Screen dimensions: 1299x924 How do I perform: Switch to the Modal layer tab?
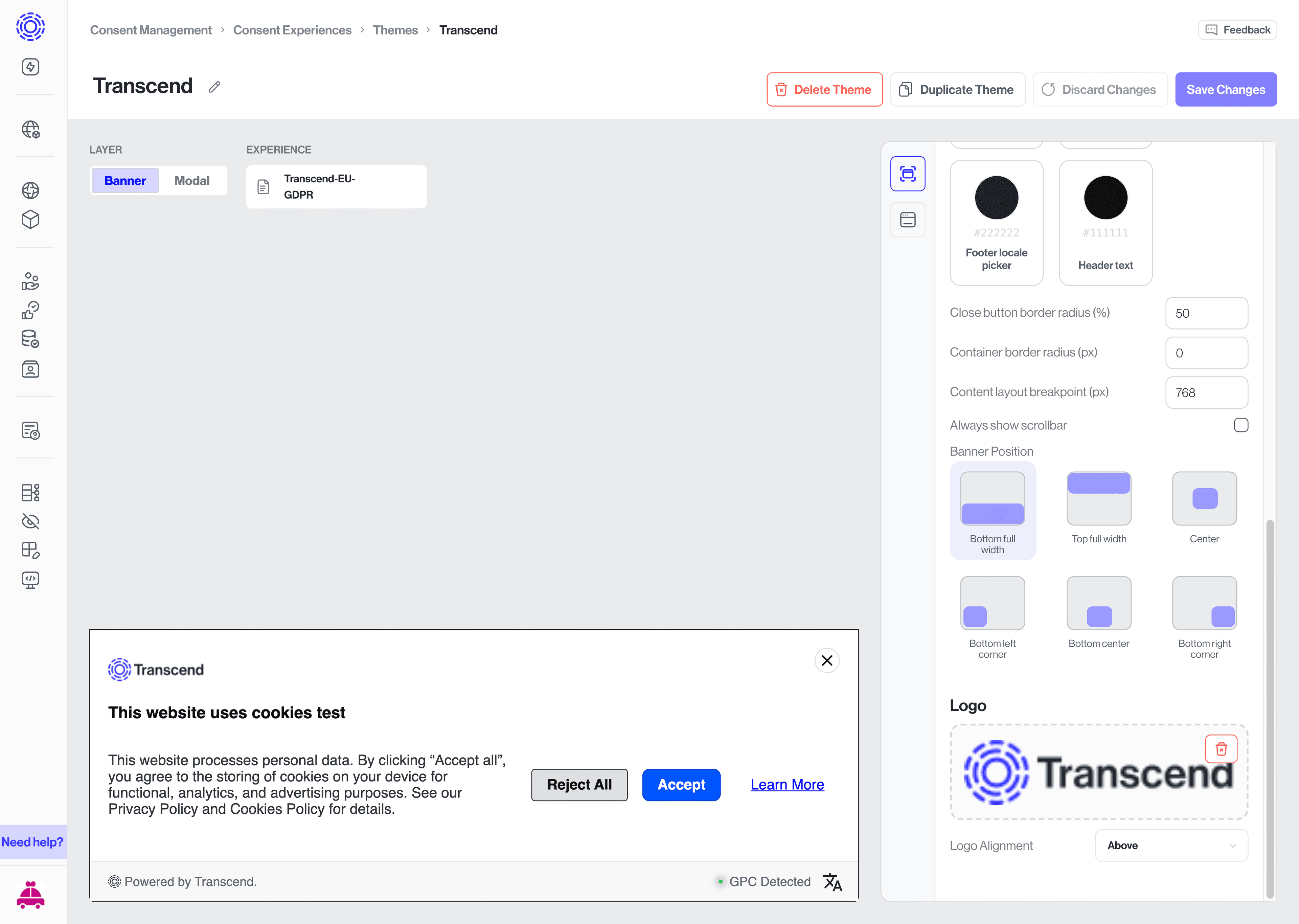point(192,180)
